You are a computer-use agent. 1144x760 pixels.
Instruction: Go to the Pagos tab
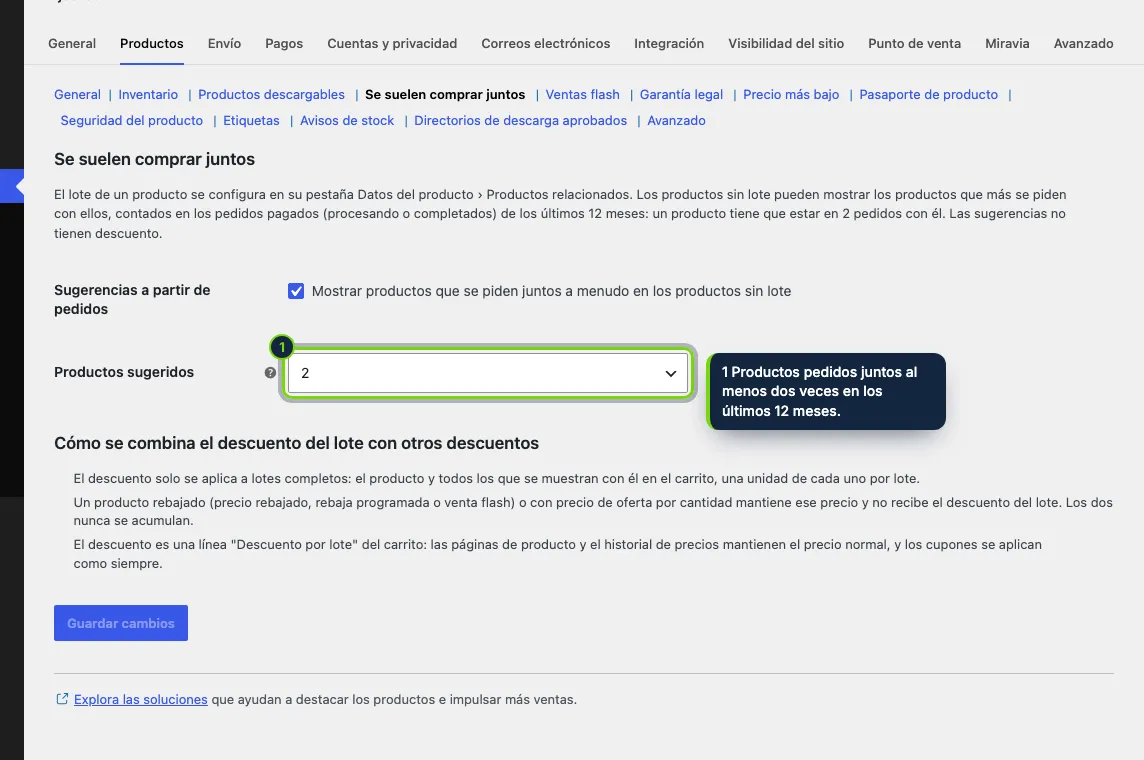[284, 43]
